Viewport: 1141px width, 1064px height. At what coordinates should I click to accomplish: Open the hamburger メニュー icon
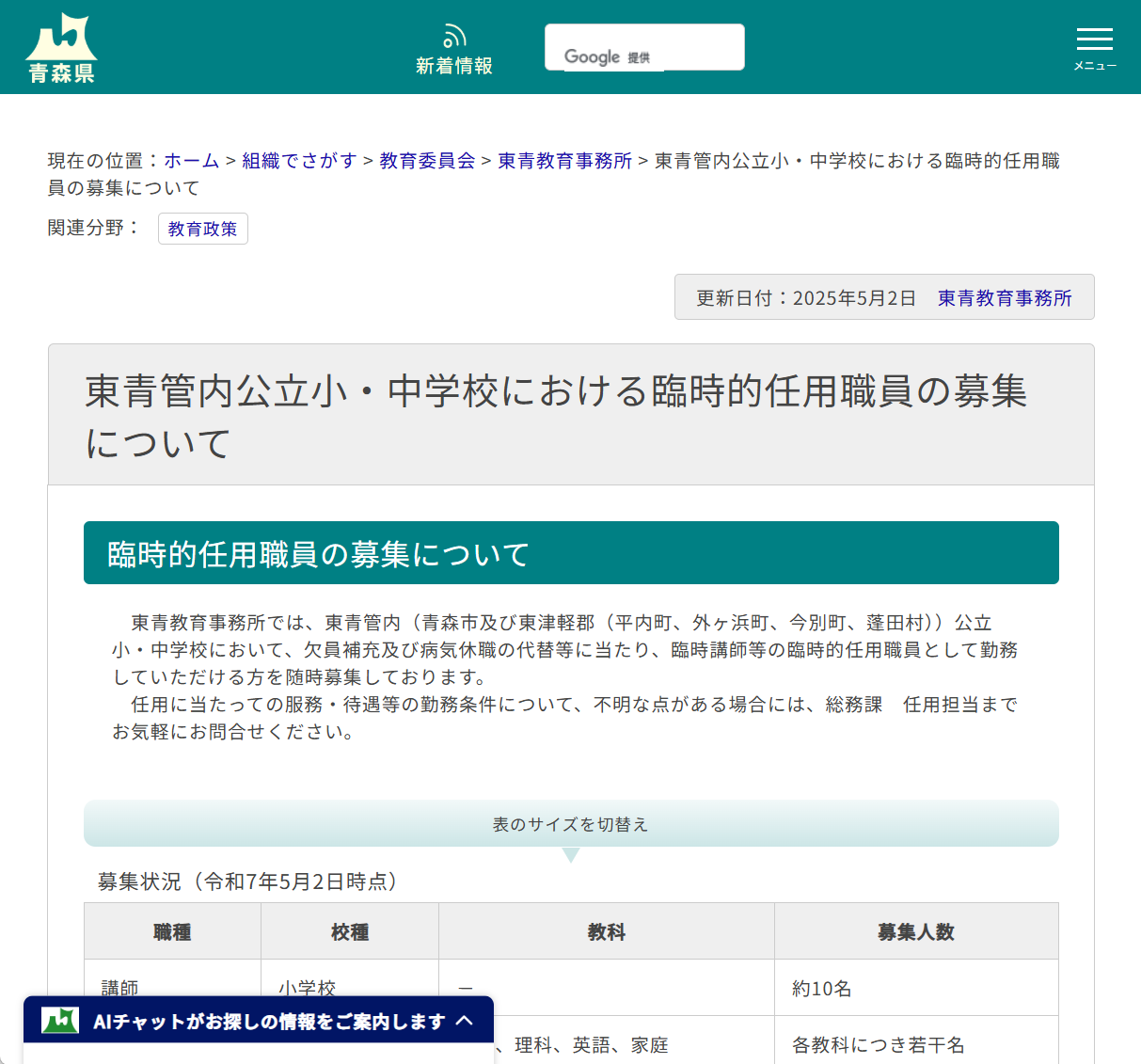pyautogui.click(x=1094, y=40)
